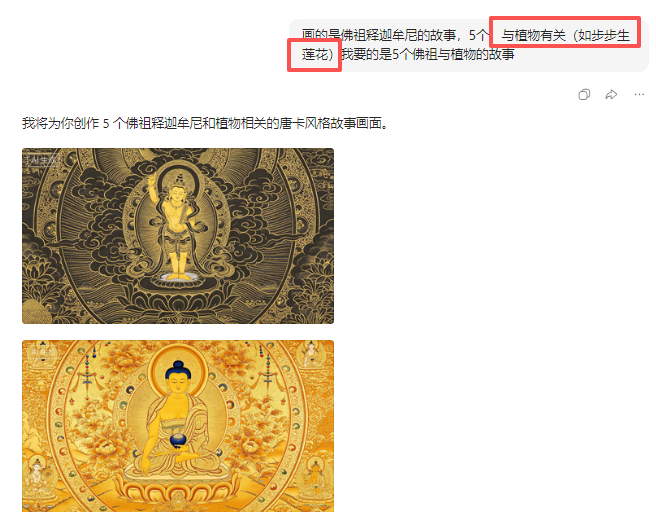Open the three-dot more options menu
This screenshot has height=512, width=656.
tap(639, 95)
